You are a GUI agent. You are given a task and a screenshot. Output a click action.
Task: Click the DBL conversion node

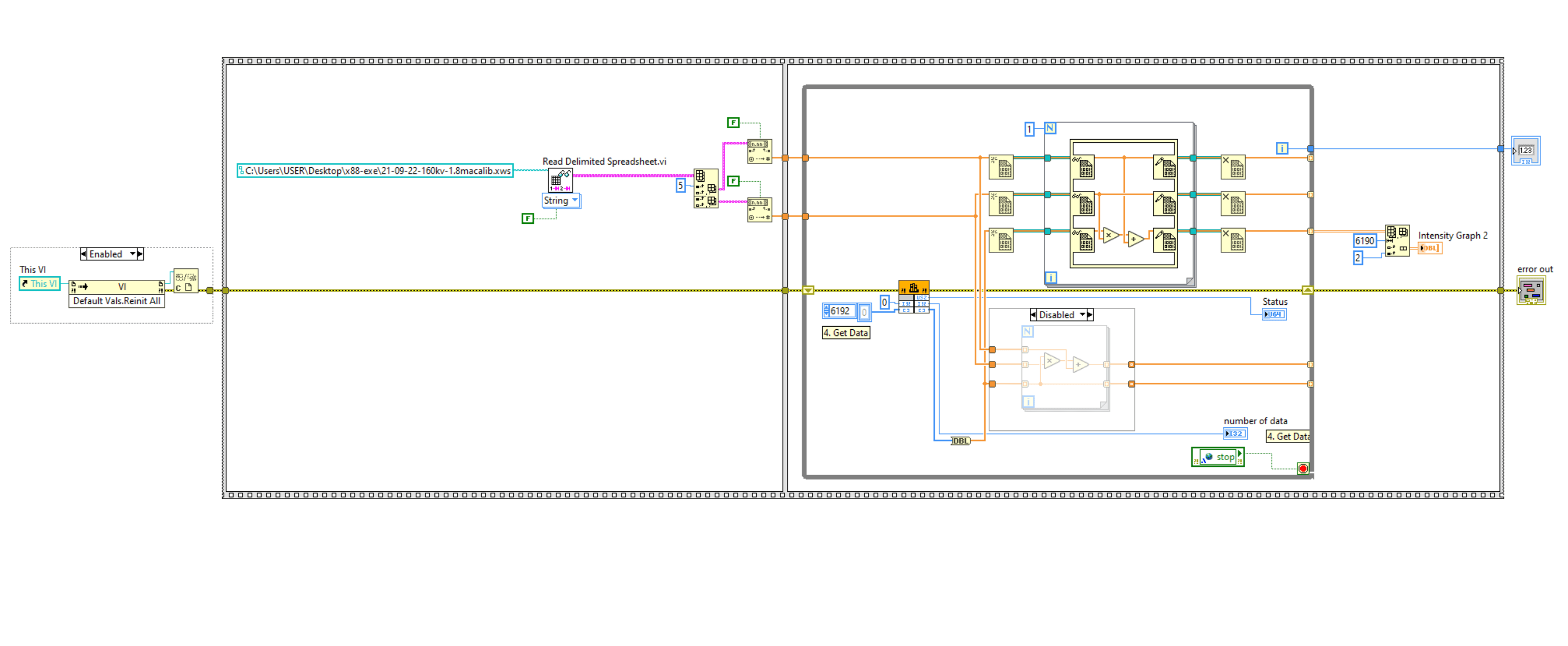(960, 441)
